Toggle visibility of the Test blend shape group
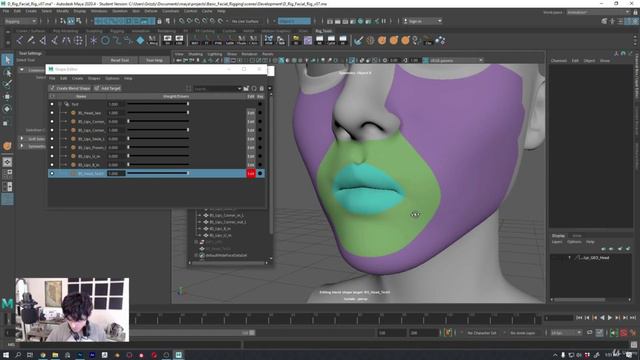The width and height of the screenshot is (640, 360). pos(52,104)
